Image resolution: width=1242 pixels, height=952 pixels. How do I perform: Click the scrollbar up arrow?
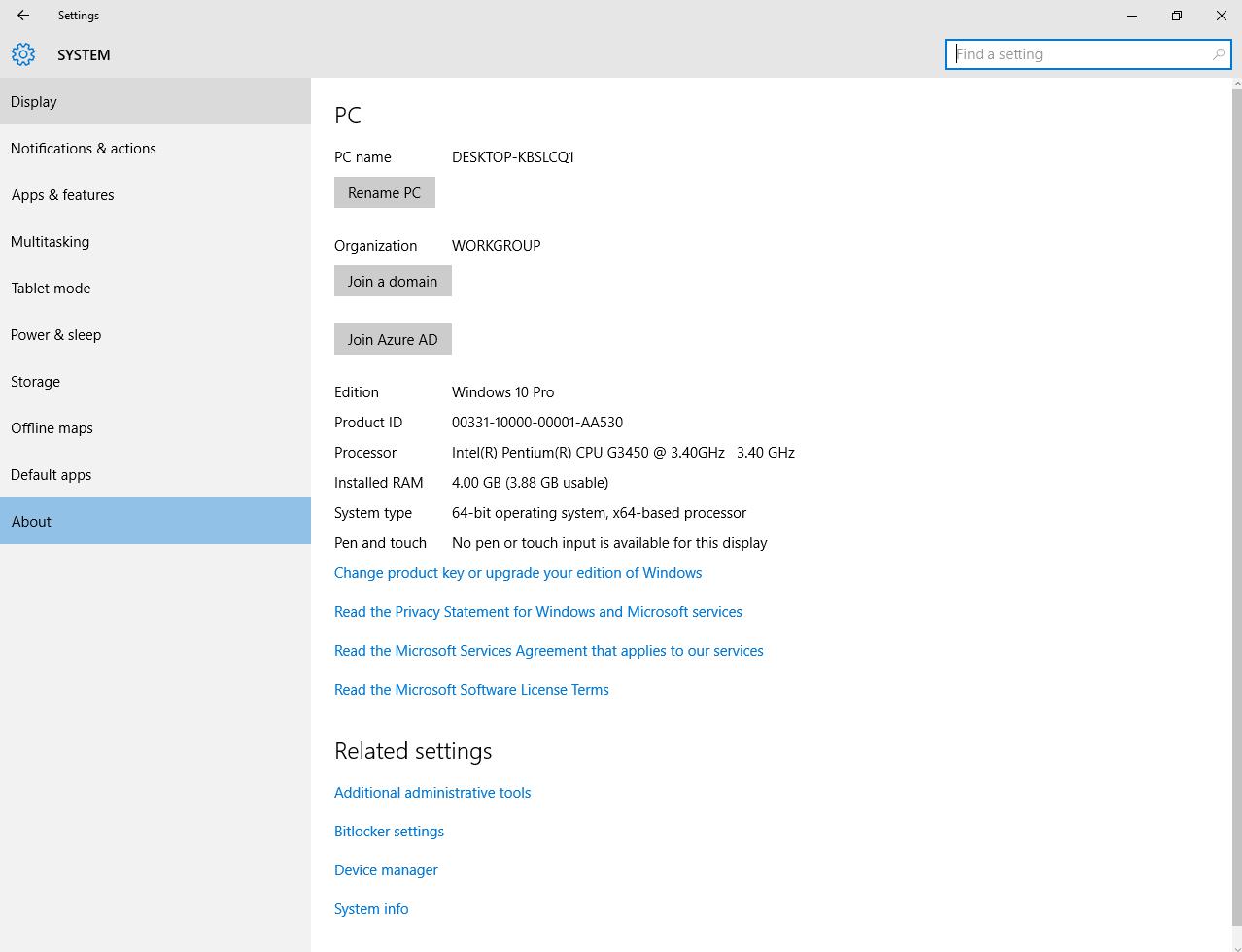[1236, 84]
